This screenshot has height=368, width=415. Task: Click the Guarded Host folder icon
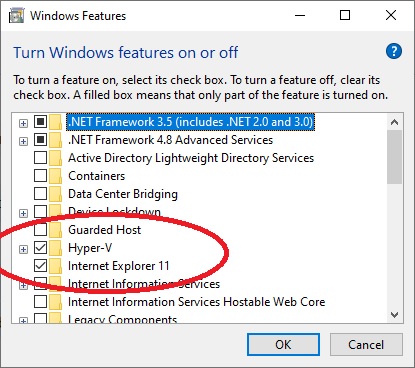pyautogui.click(x=56, y=230)
